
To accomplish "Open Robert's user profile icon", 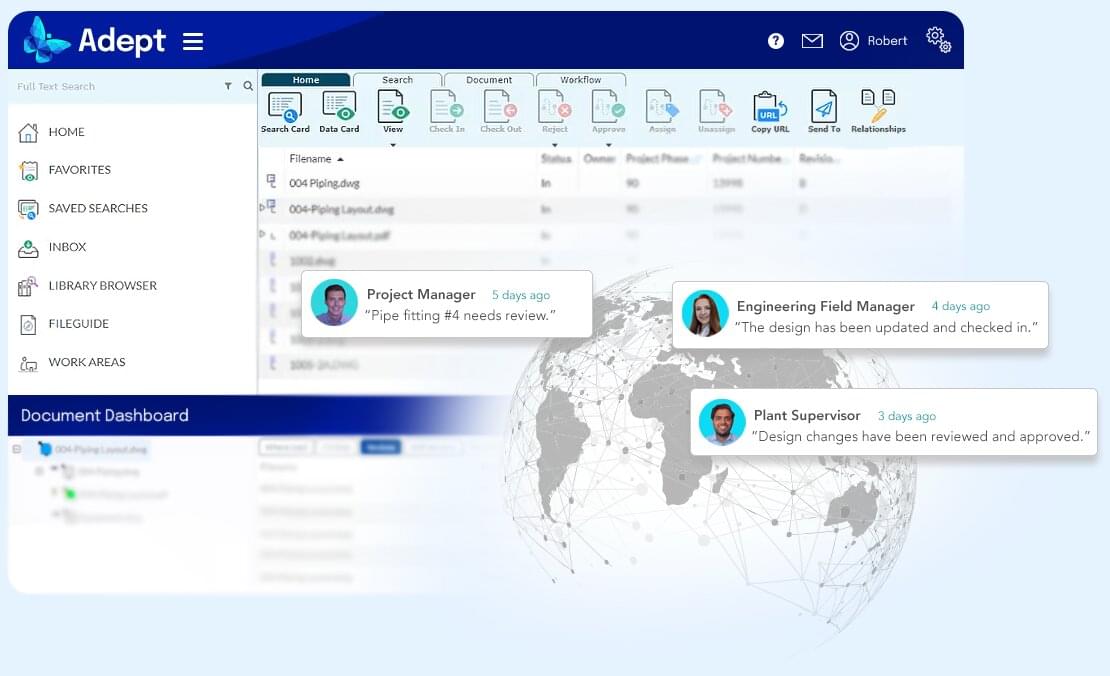I will point(849,40).
